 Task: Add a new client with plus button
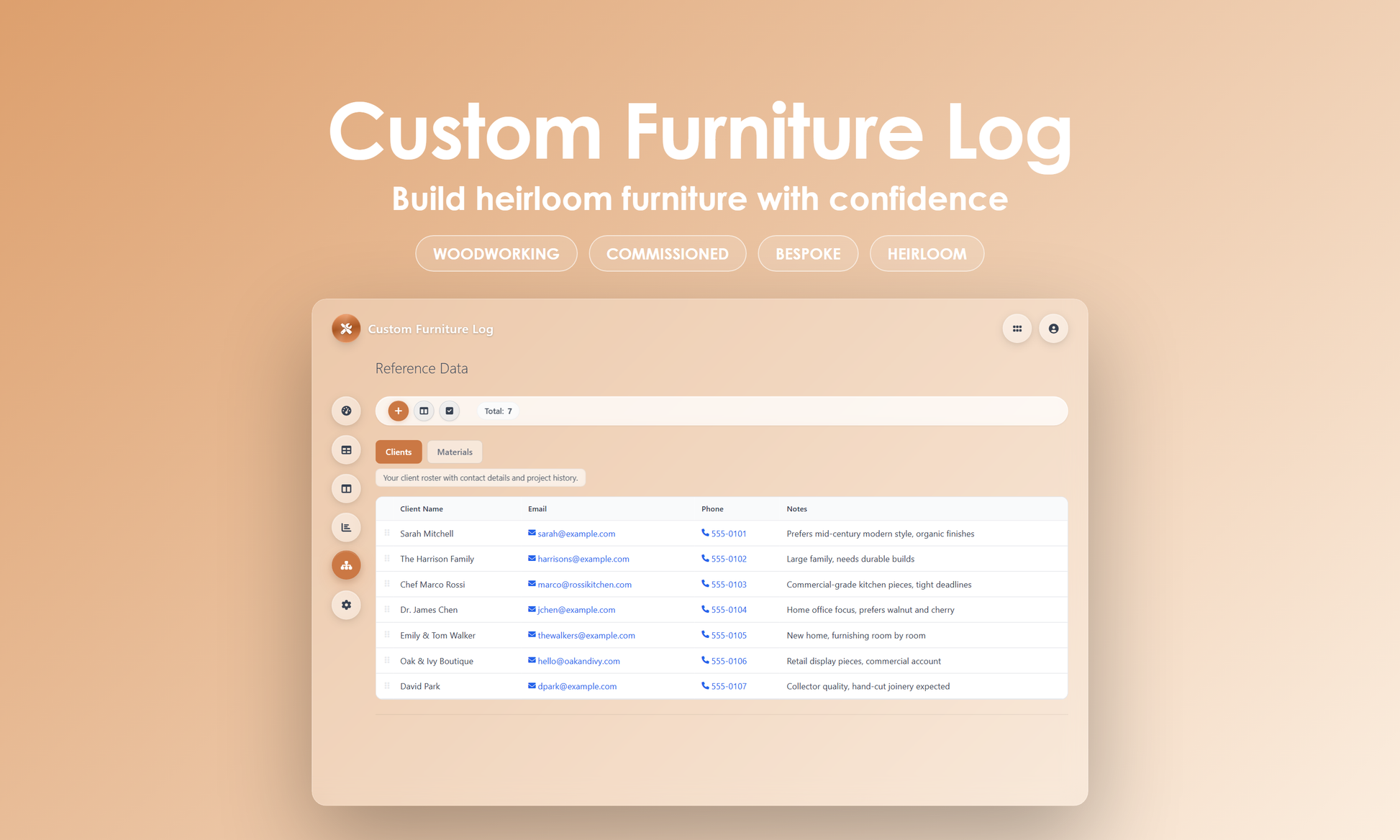pos(398,411)
